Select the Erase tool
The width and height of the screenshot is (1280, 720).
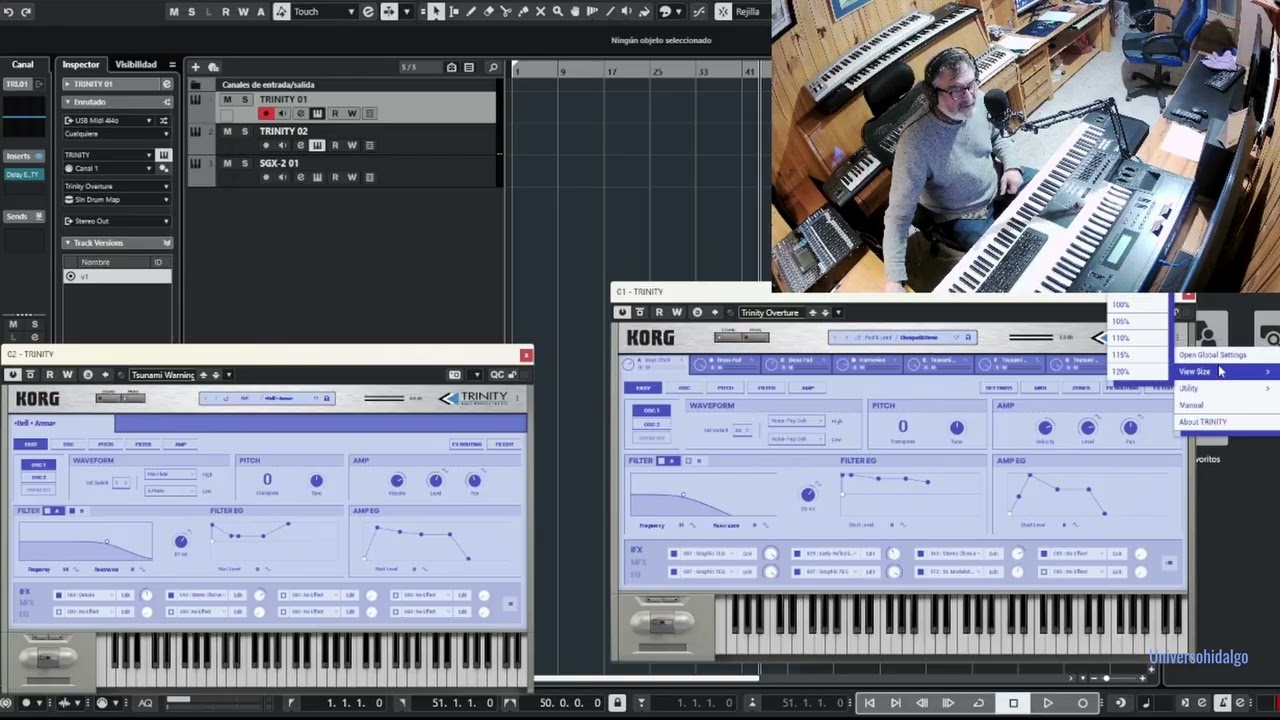[x=488, y=11]
